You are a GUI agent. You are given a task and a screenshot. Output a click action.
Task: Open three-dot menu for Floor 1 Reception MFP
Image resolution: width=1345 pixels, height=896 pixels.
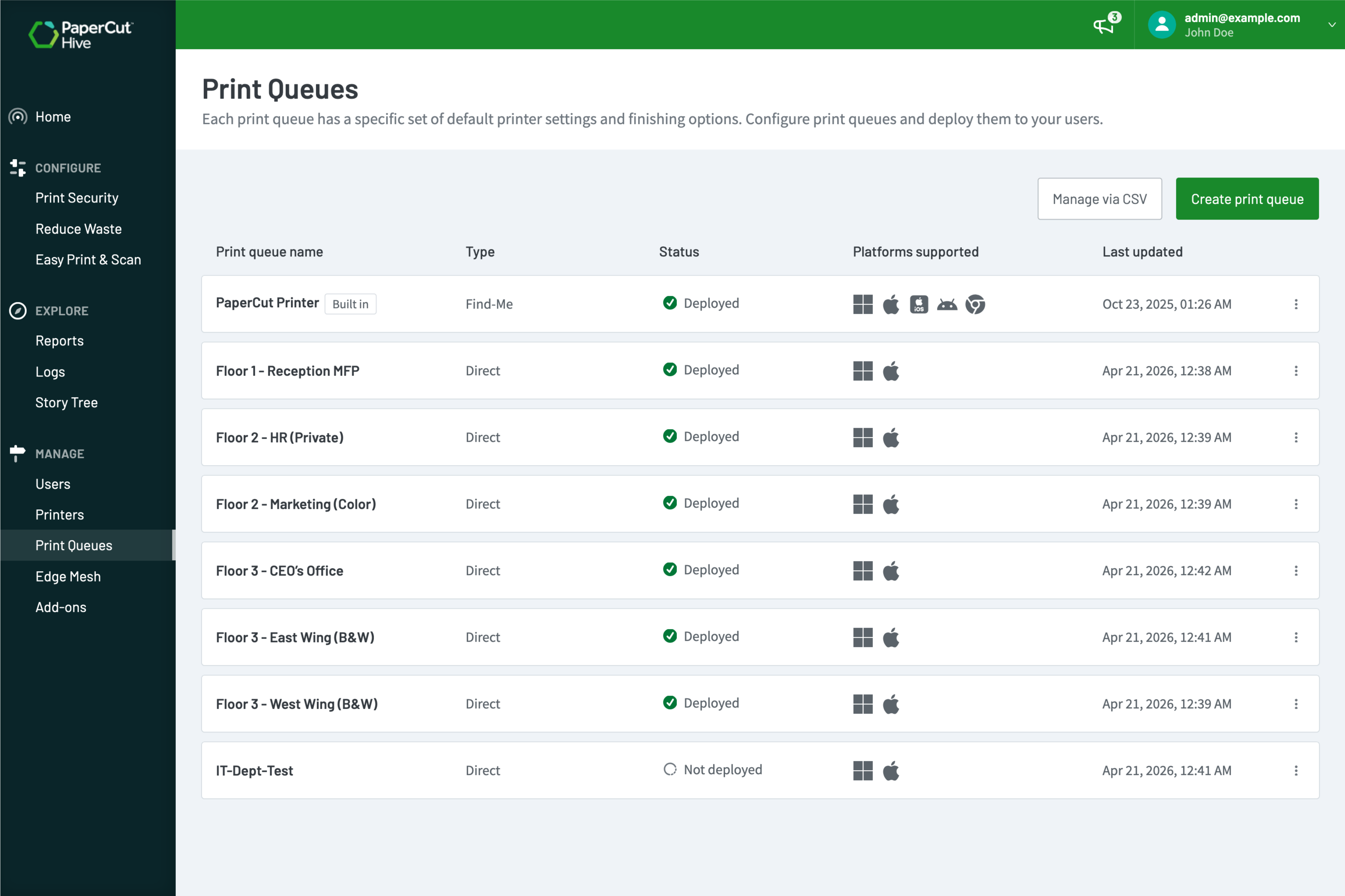pyautogui.click(x=1296, y=371)
